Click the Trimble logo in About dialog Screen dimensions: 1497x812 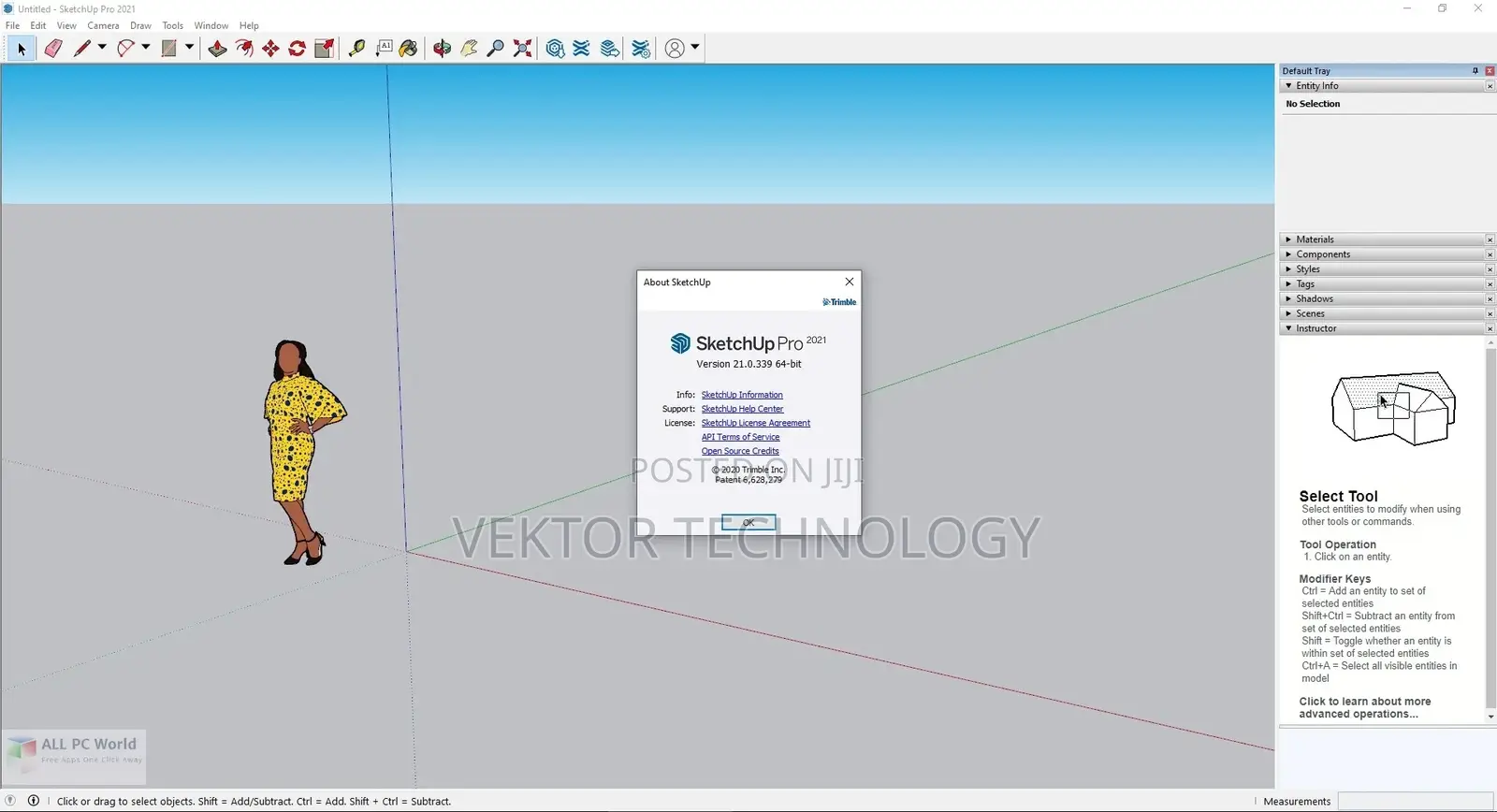(x=839, y=302)
